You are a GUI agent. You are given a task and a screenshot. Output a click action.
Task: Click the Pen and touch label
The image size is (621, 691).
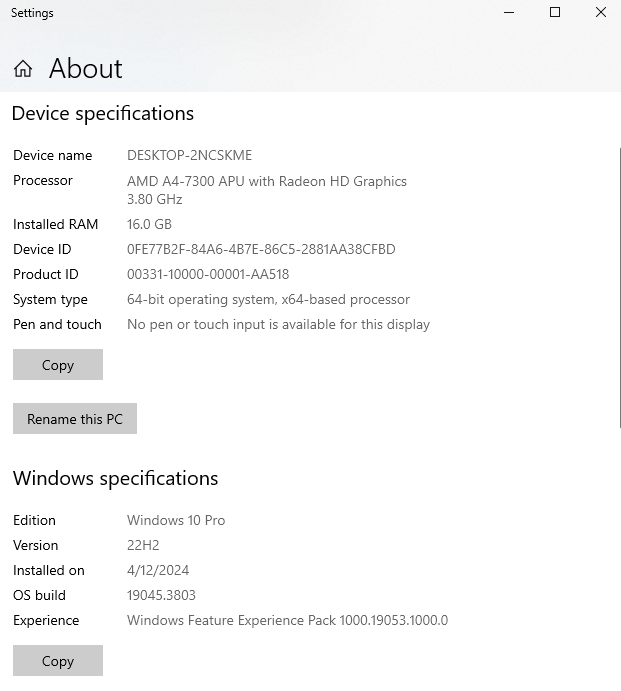[x=57, y=325]
